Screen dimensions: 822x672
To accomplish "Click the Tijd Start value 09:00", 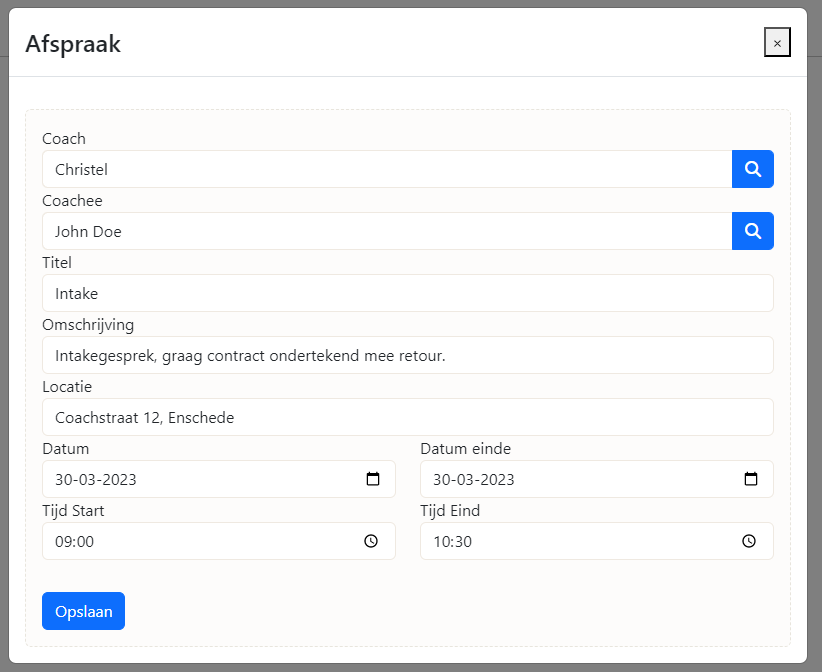I will 74,541.
